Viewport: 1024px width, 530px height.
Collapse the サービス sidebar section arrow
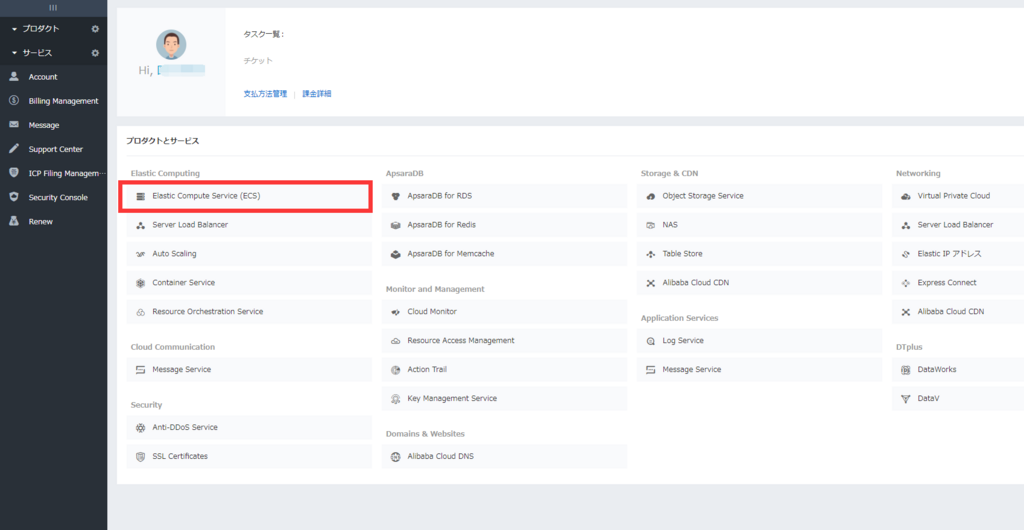click(x=14, y=53)
